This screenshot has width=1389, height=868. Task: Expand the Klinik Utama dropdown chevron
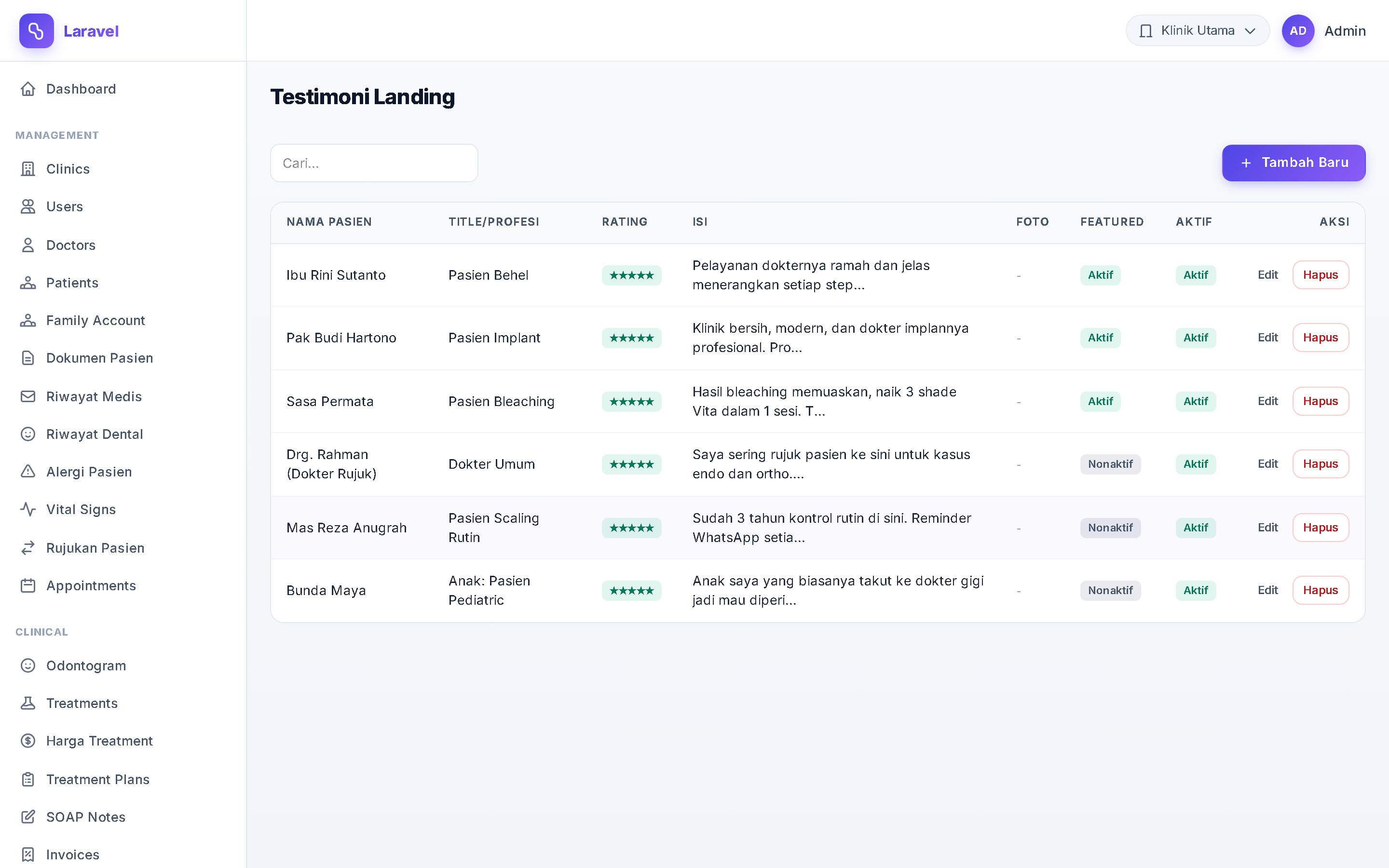[x=1250, y=31]
